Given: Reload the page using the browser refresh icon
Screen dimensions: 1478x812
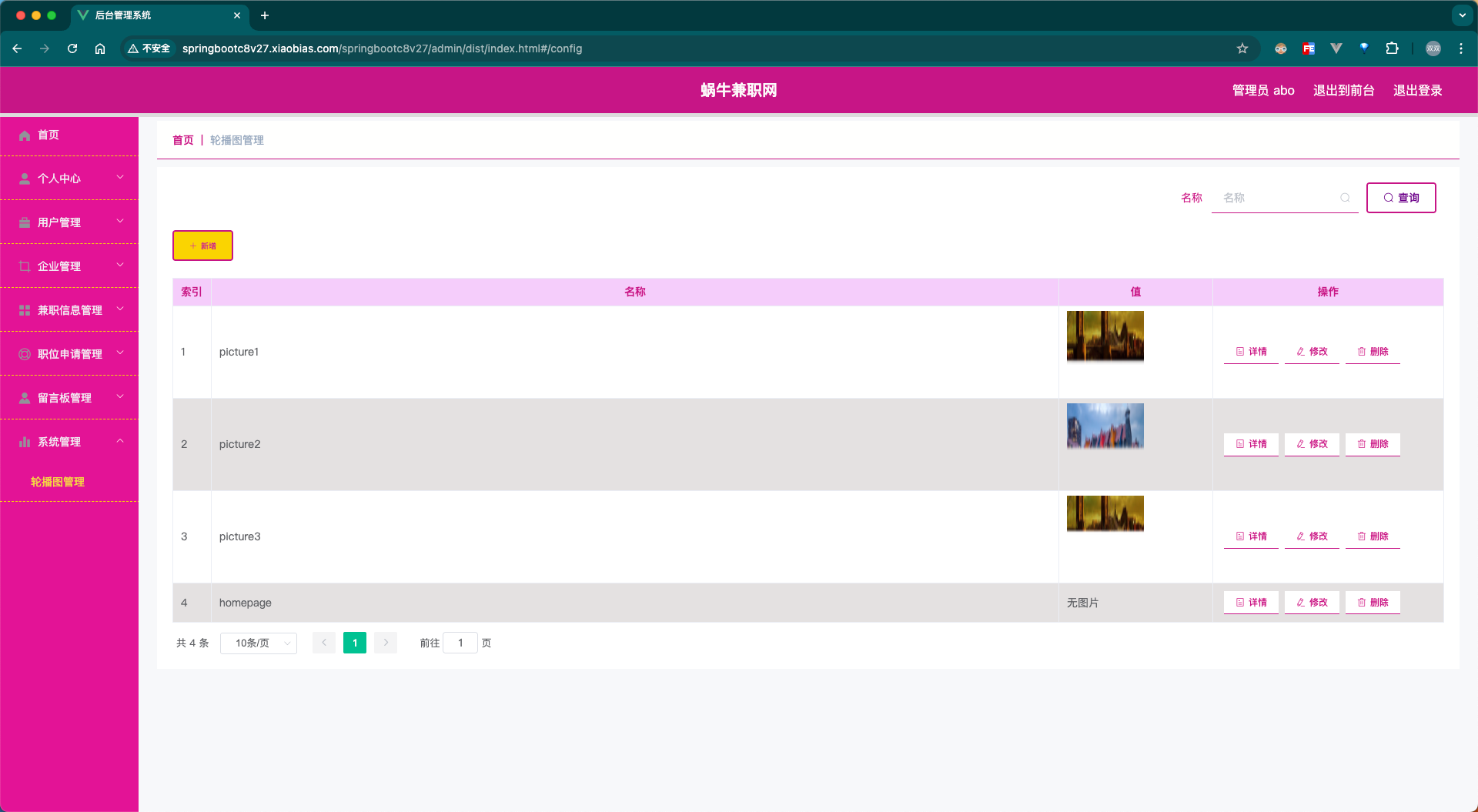Looking at the screenshot, I should [72, 48].
